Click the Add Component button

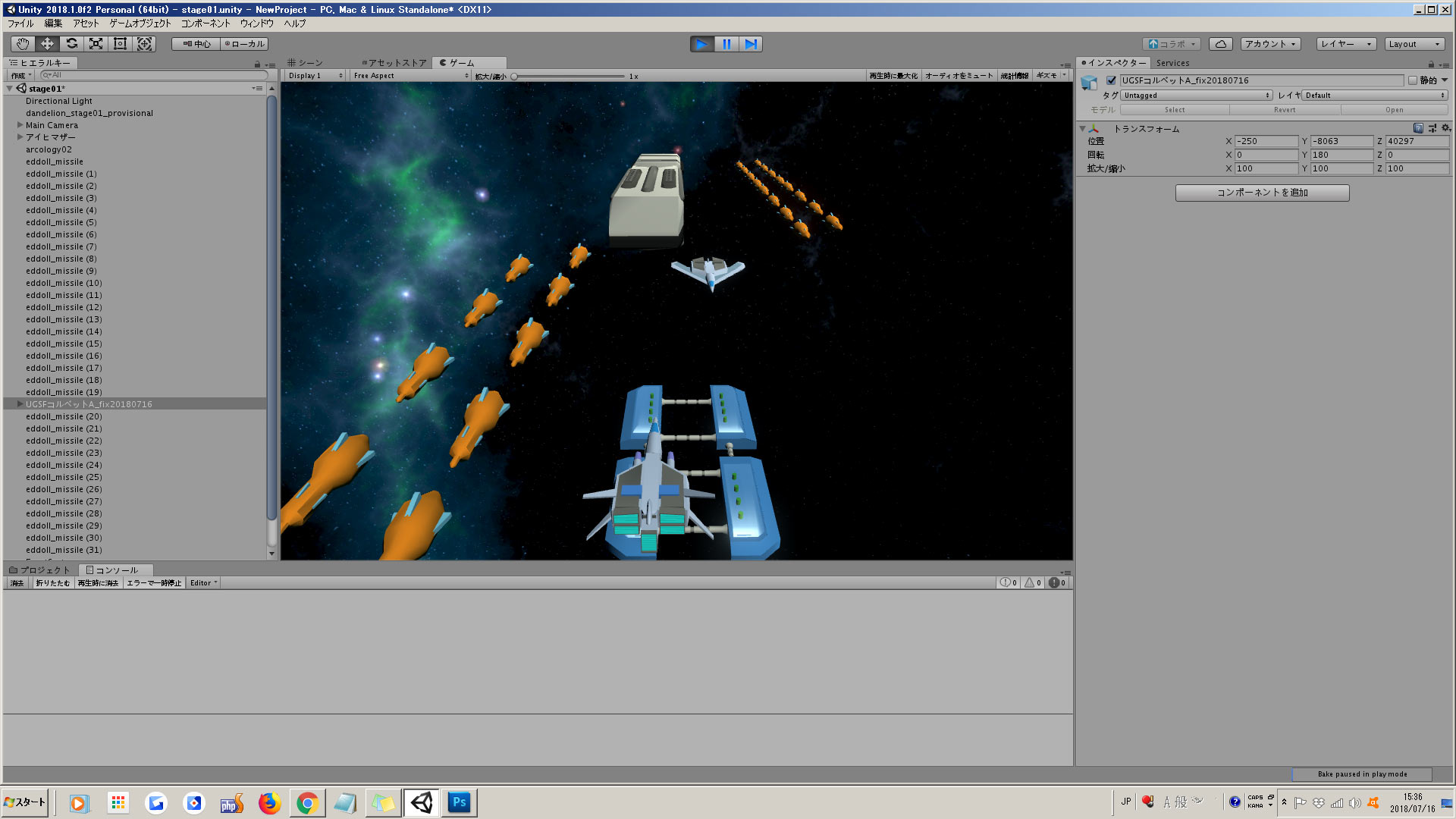click(1262, 193)
